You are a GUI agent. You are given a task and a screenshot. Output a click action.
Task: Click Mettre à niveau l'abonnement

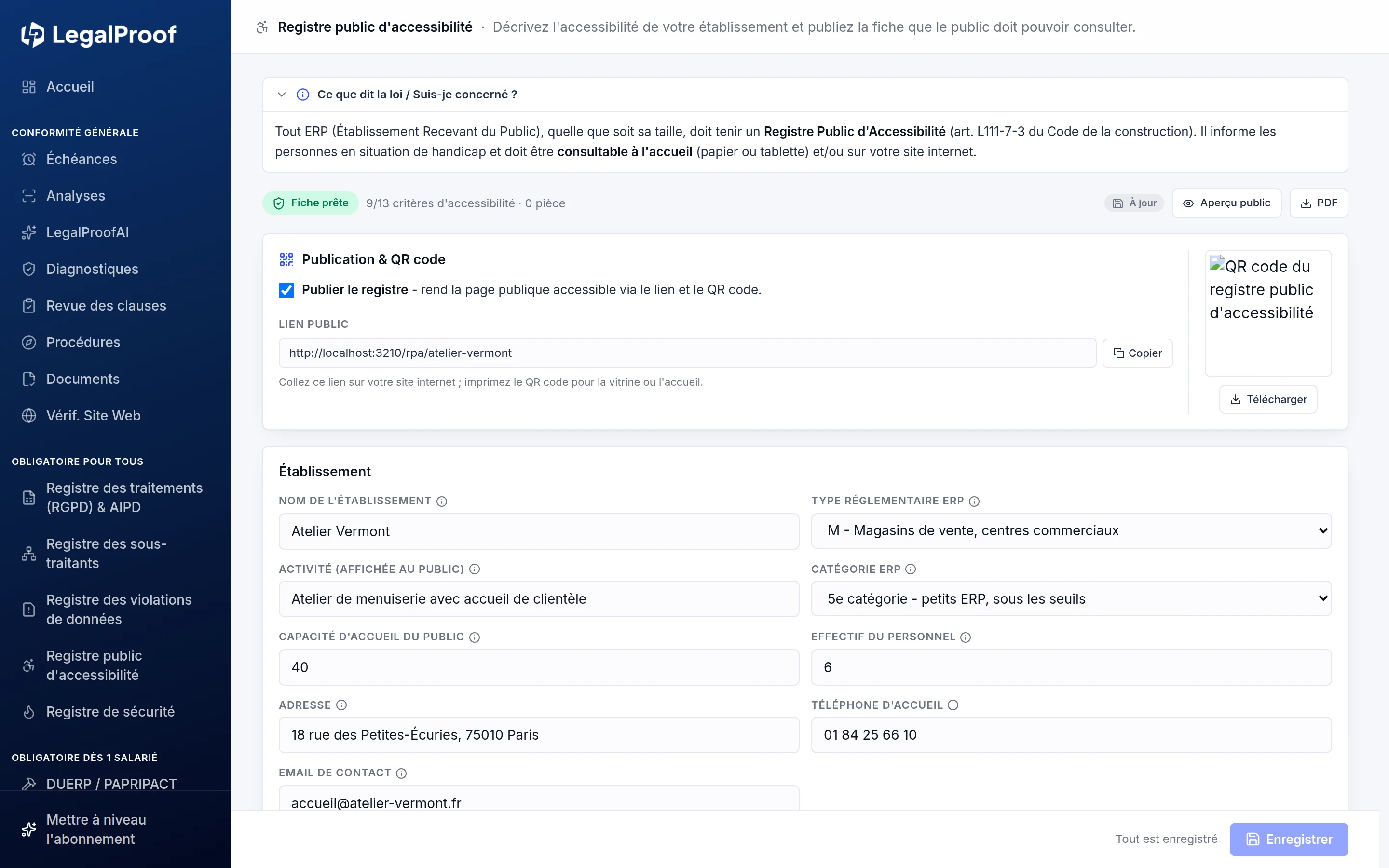[x=115, y=829]
